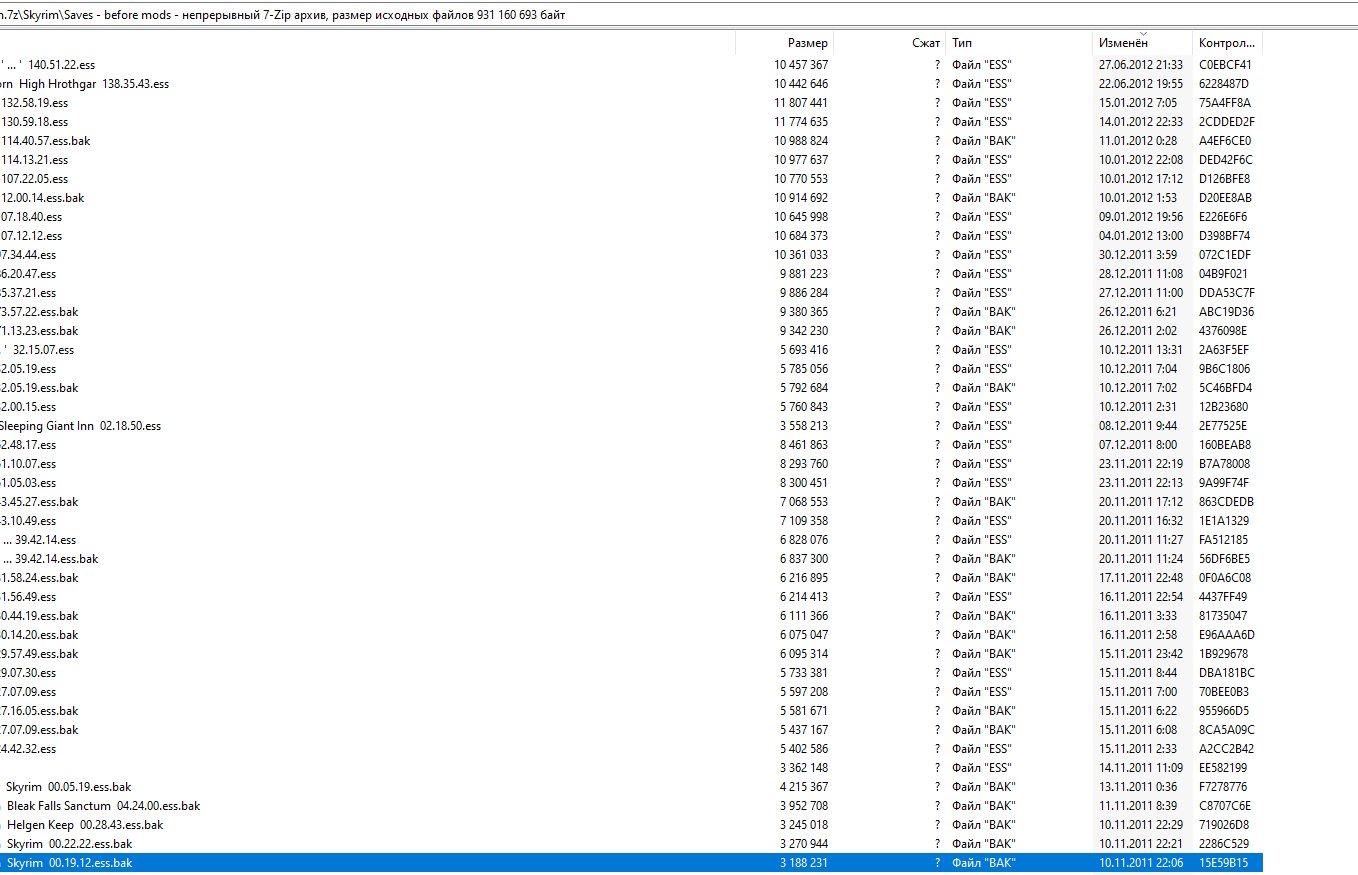Sort files by the Изменён column header

coord(1143,43)
